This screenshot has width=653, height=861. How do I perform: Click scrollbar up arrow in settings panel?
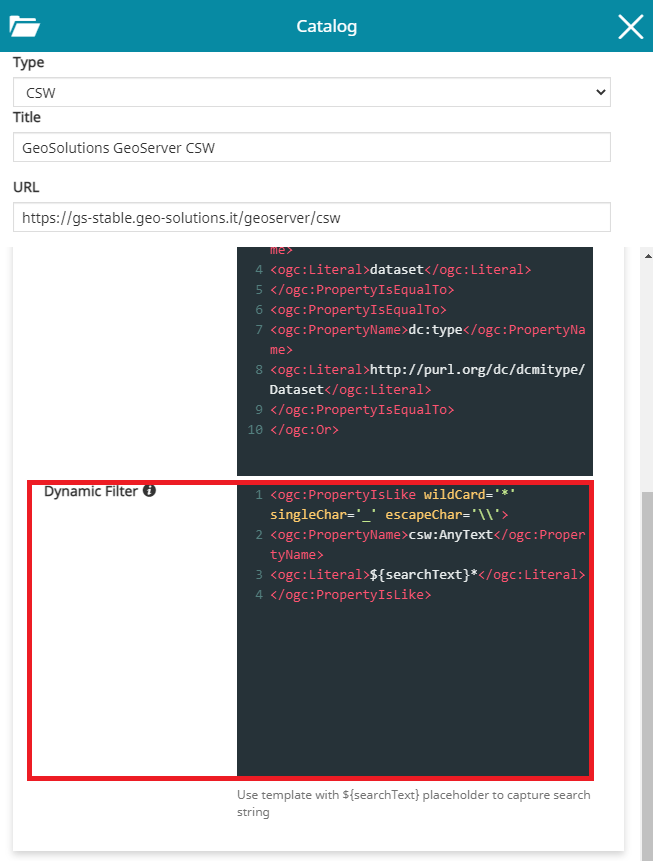(x=645, y=255)
